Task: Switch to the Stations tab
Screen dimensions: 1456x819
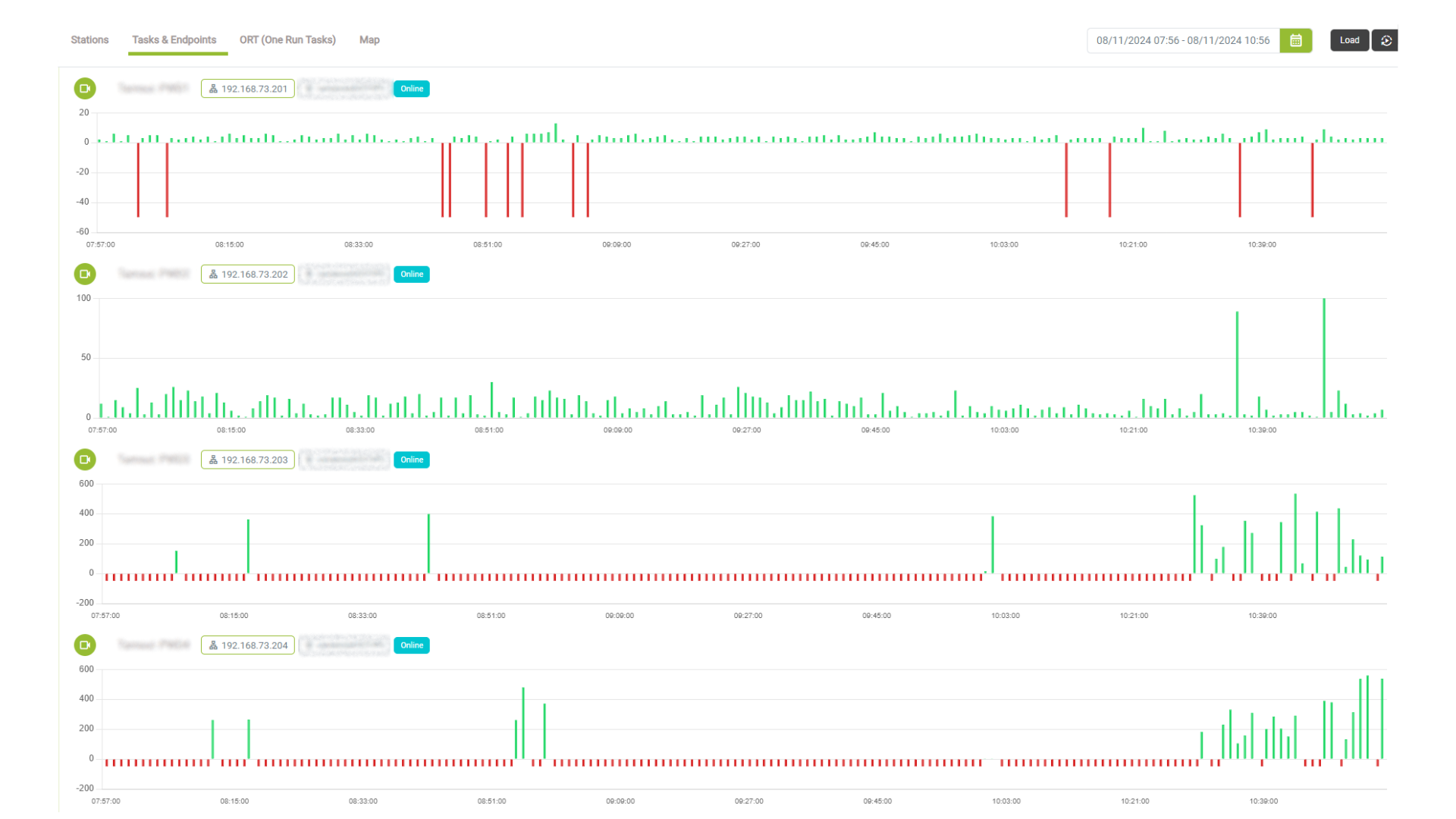Action: [x=89, y=39]
